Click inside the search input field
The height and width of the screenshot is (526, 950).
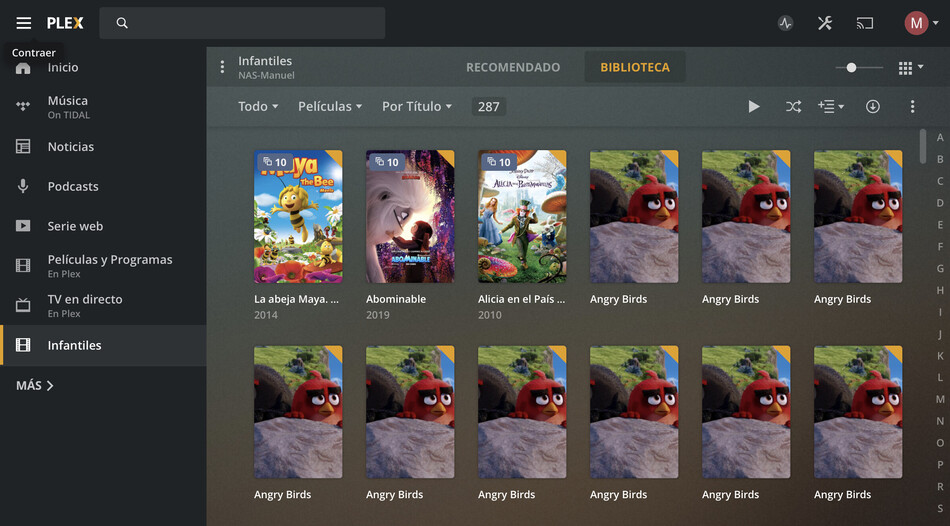242,23
